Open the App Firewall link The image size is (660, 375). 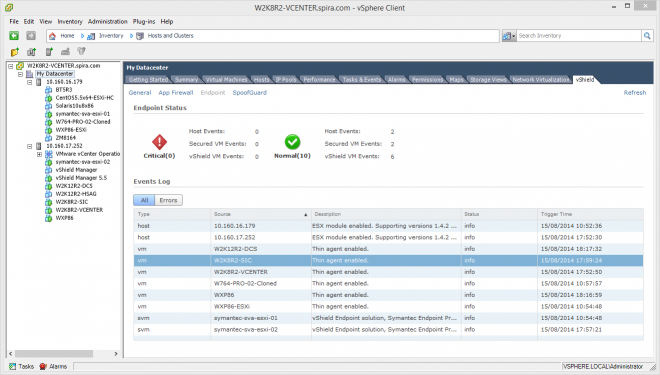pos(176,93)
